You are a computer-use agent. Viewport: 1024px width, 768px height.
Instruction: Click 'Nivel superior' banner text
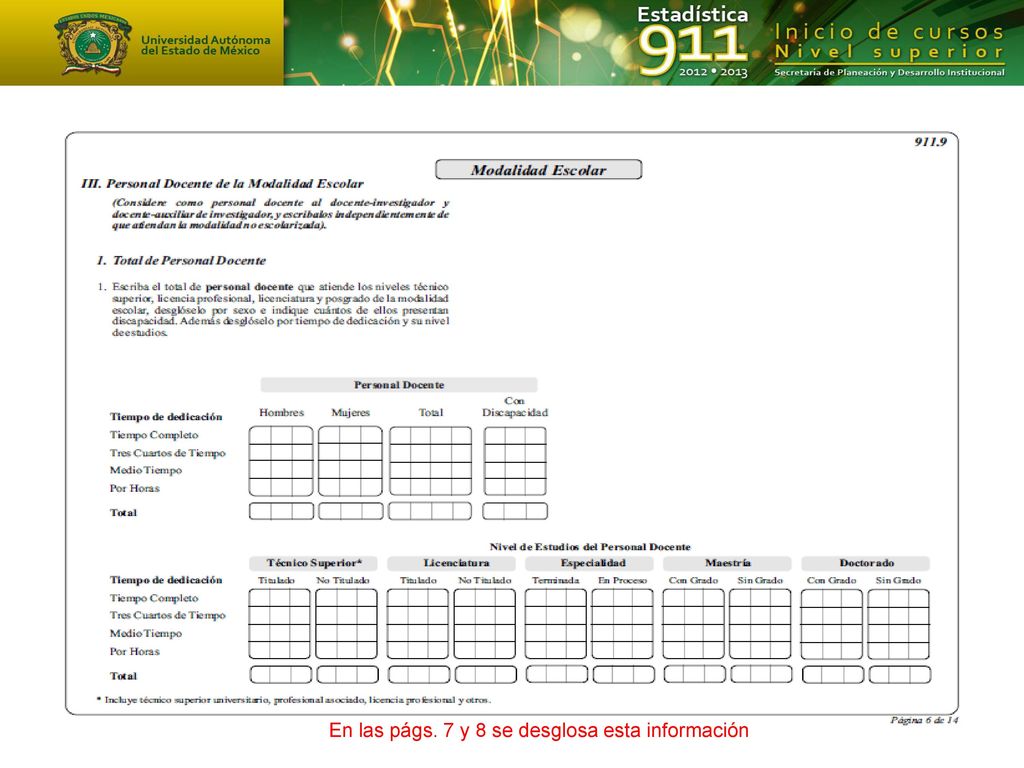pyautogui.click(x=889, y=52)
